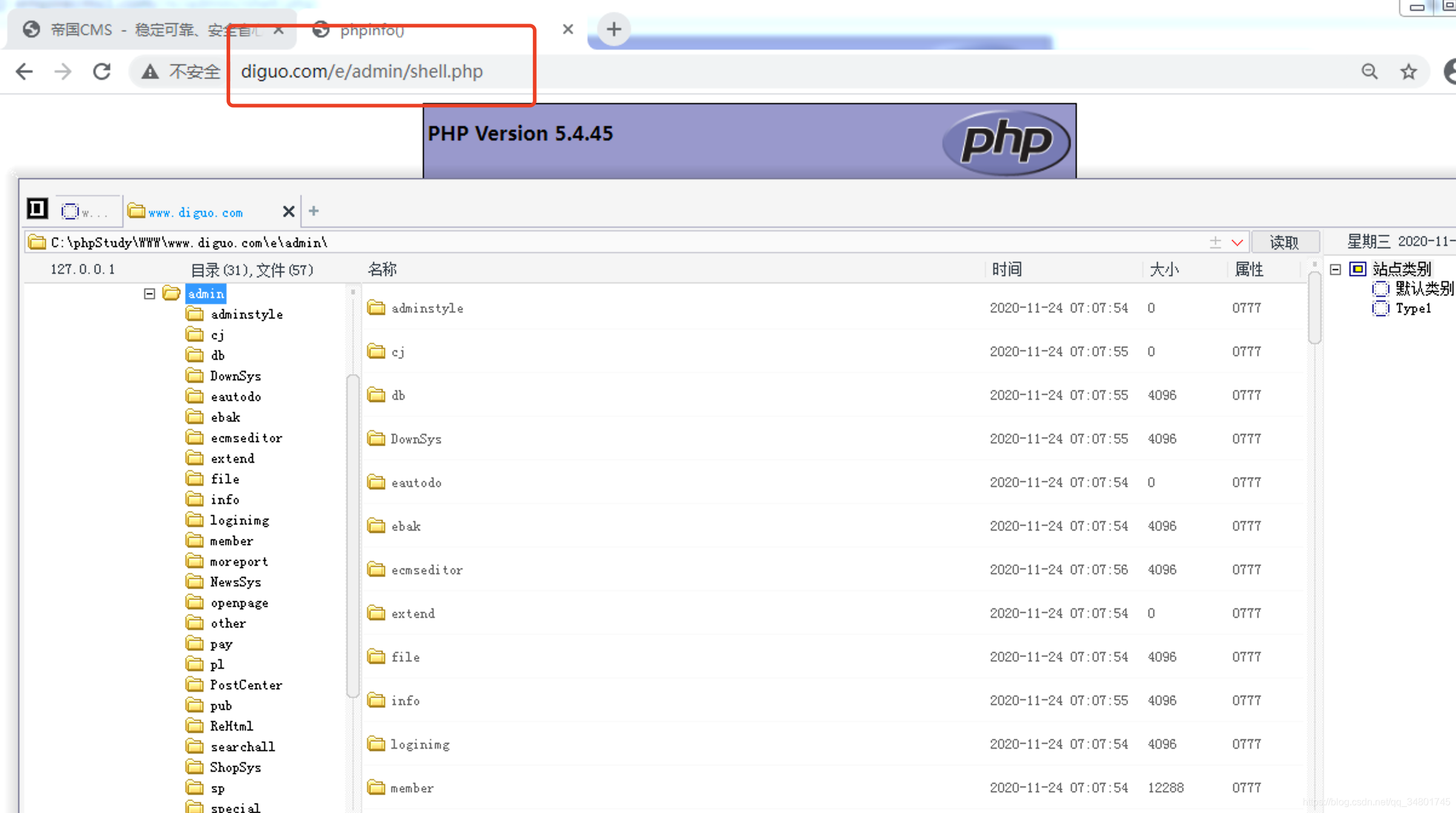Click folder icon of ebak in file list
The width and height of the screenshot is (1456, 813).
coord(376,526)
